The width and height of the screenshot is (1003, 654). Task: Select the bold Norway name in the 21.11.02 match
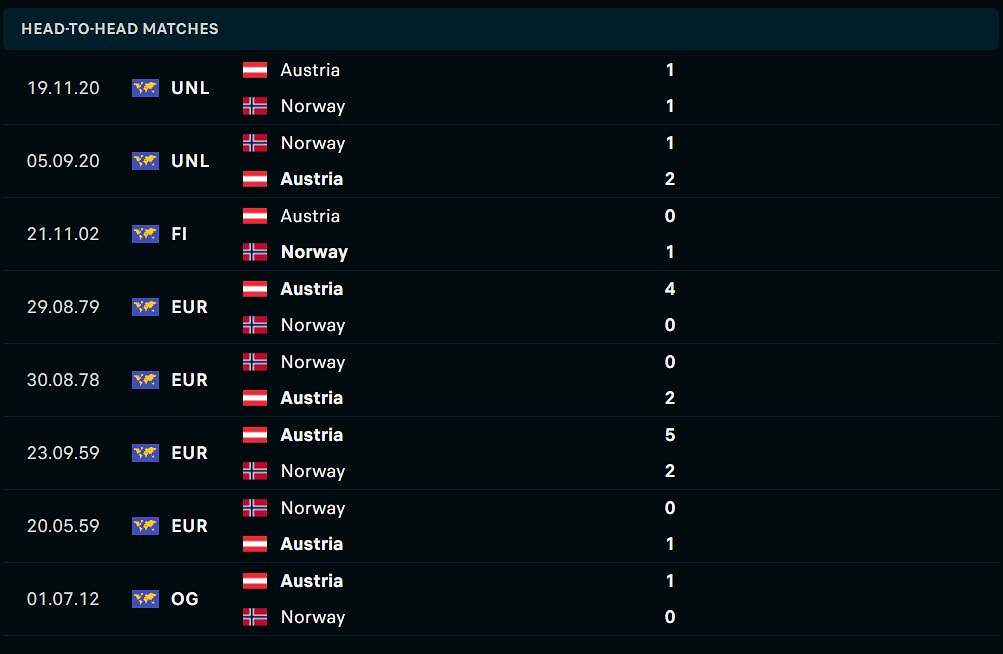click(x=314, y=251)
